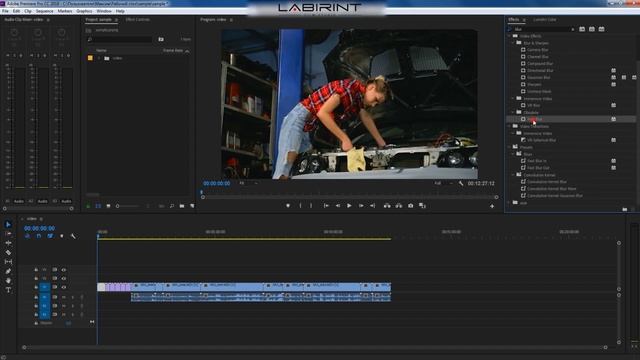This screenshot has width=640, height=360.
Task: Click Mark In button in Program monitor
Action: 300,206
